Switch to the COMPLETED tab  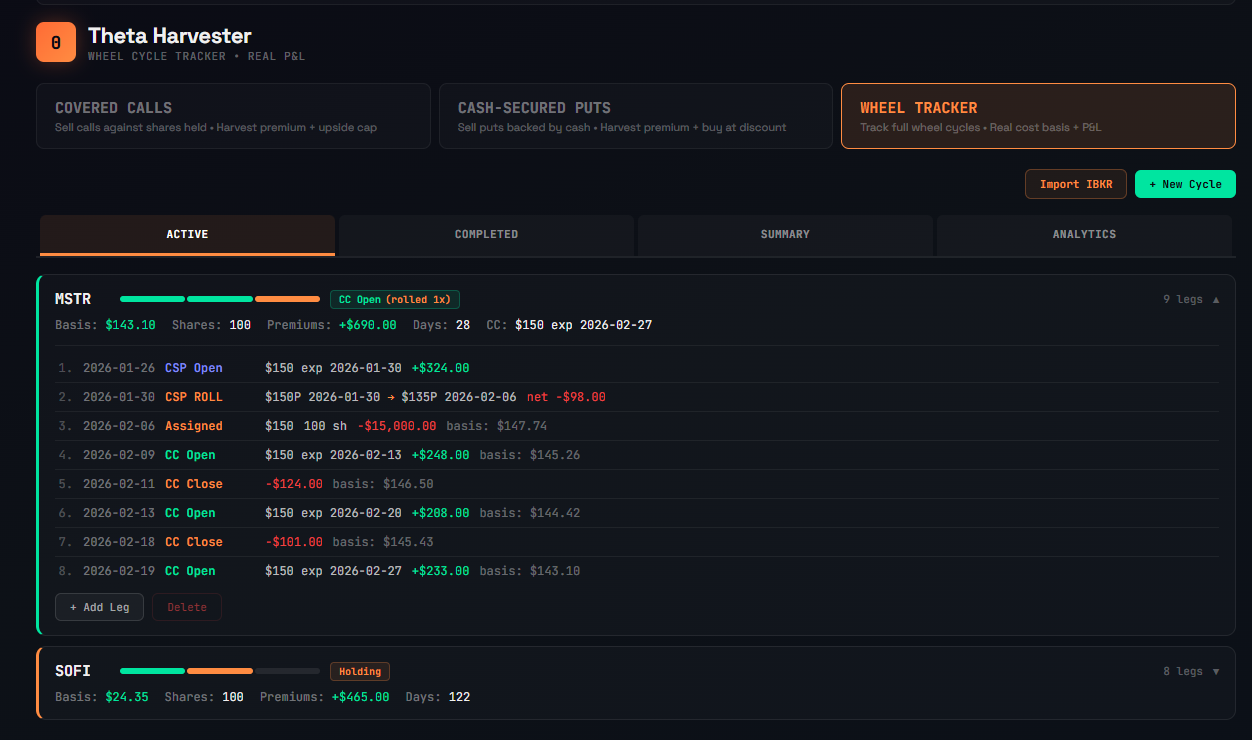(x=486, y=234)
